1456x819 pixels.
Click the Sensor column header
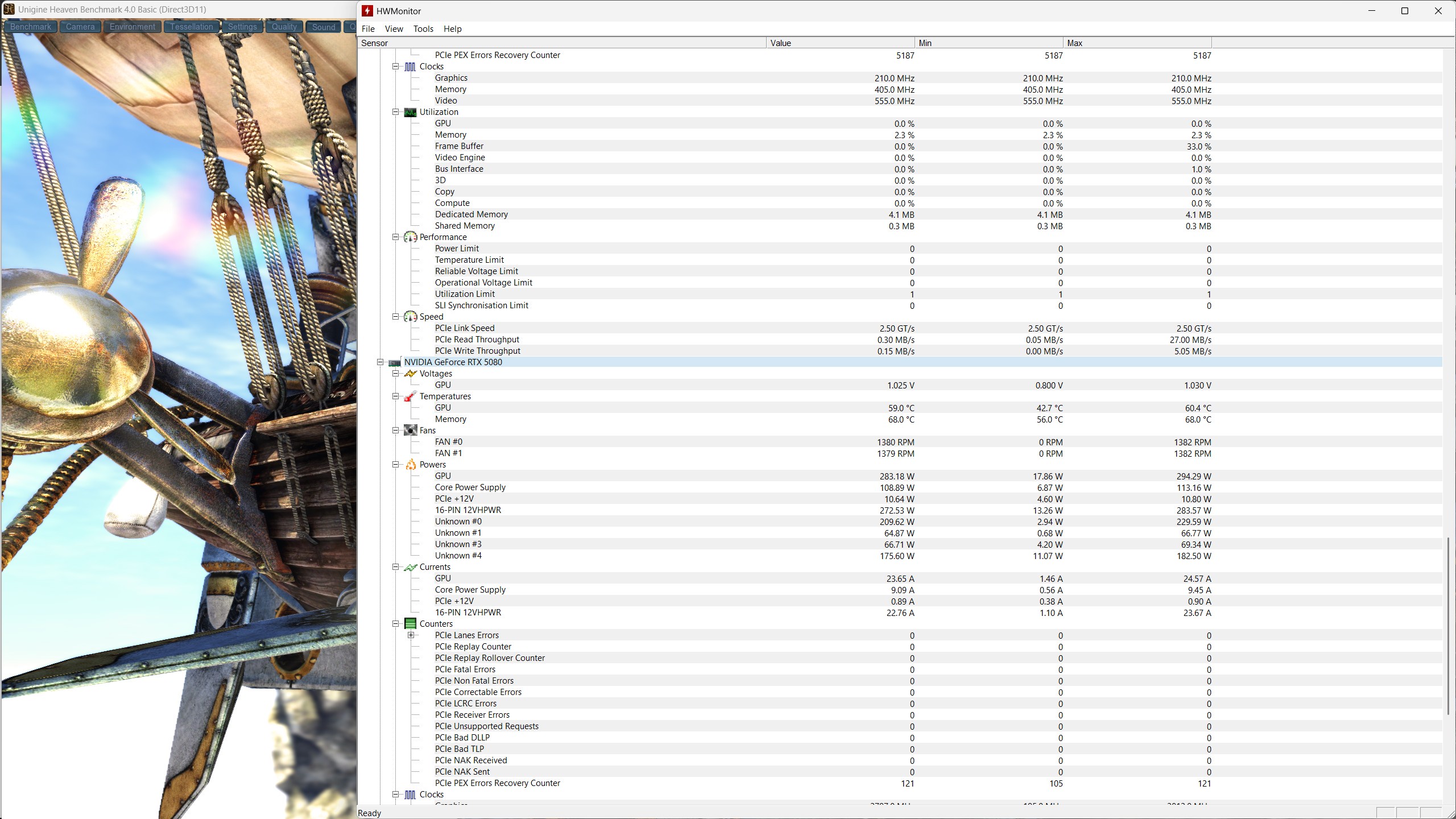coord(562,43)
